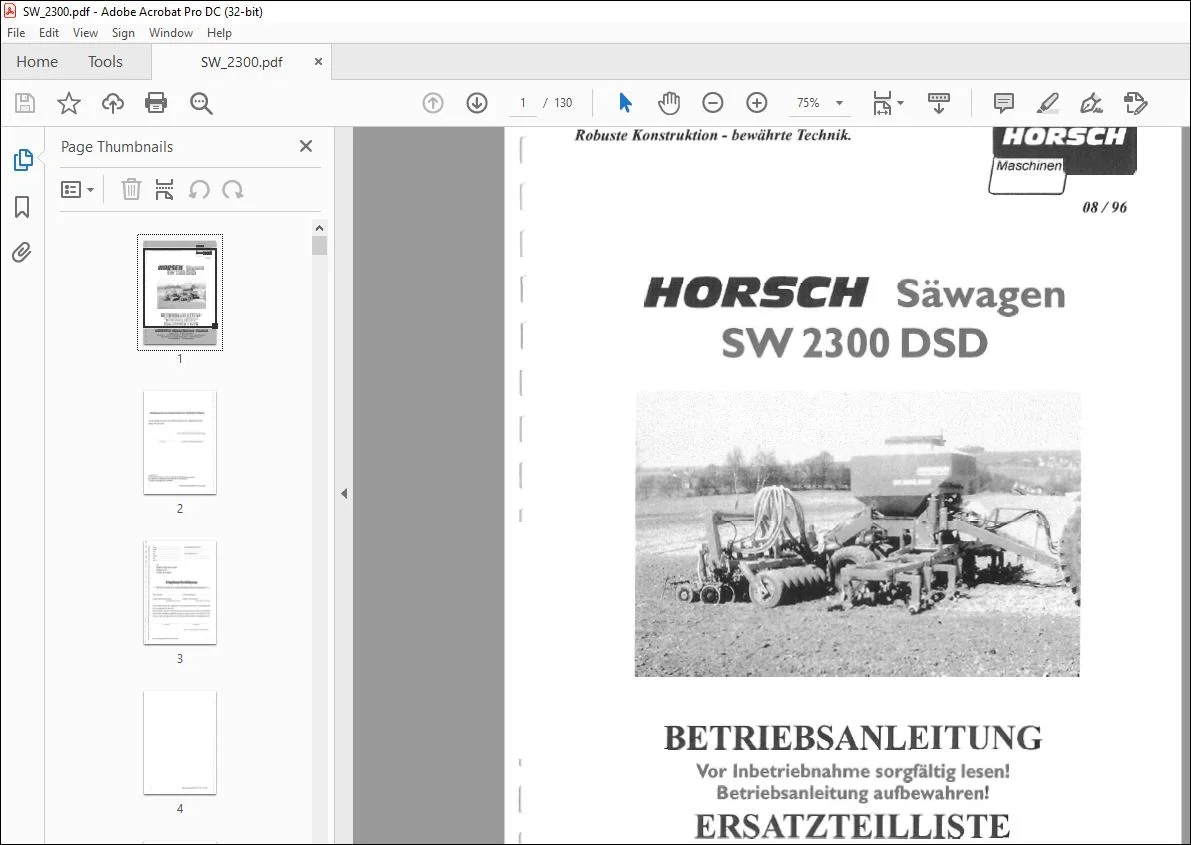The image size is (1191, 845).
Task: Select page 4 thumbnail
Action: tap(180, 742)
